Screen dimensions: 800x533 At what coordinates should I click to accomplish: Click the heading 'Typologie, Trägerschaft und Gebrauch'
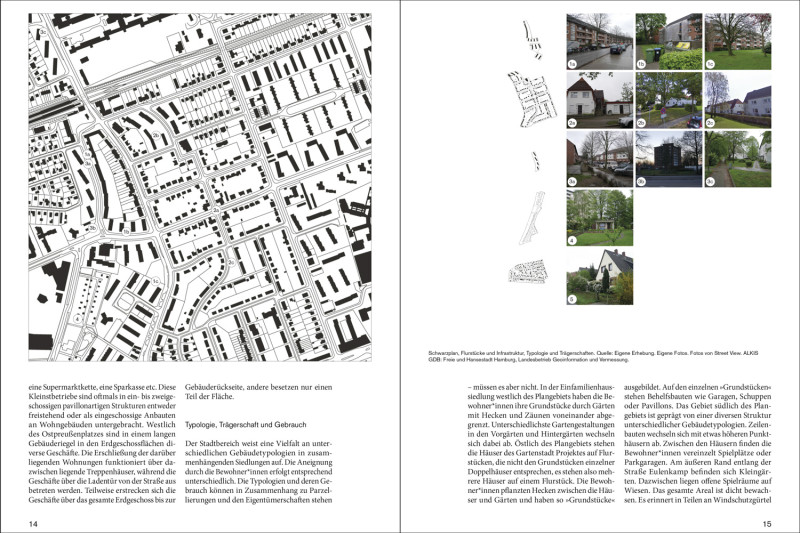[x=245, y=425]
